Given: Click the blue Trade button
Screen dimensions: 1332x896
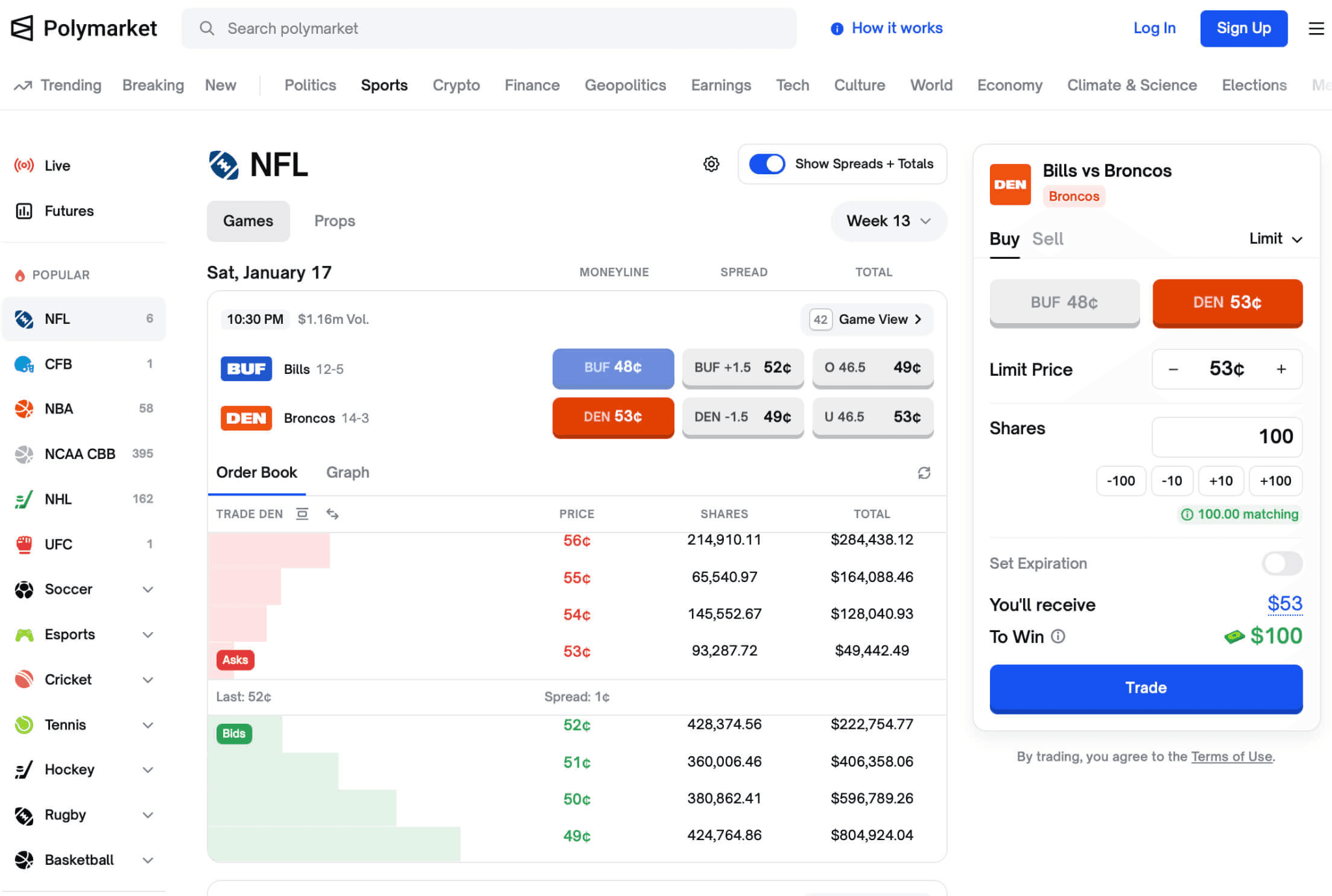Looking at the screenshot, I should click(1146, 688).
